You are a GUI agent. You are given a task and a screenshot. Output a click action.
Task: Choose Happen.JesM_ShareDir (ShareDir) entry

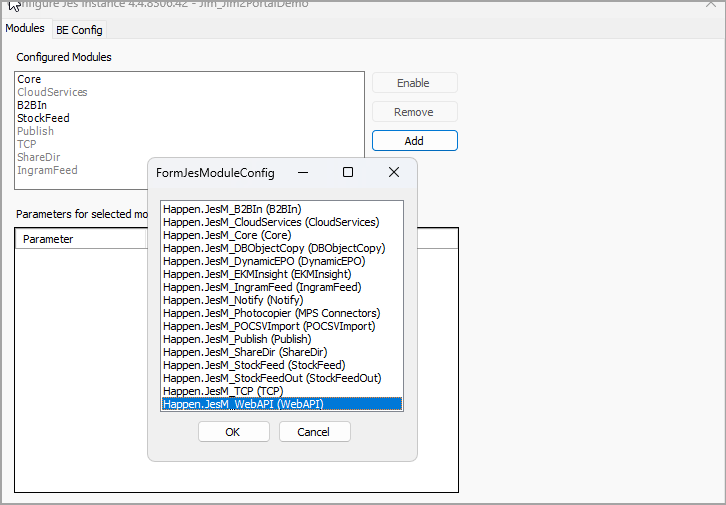(282, 352)
